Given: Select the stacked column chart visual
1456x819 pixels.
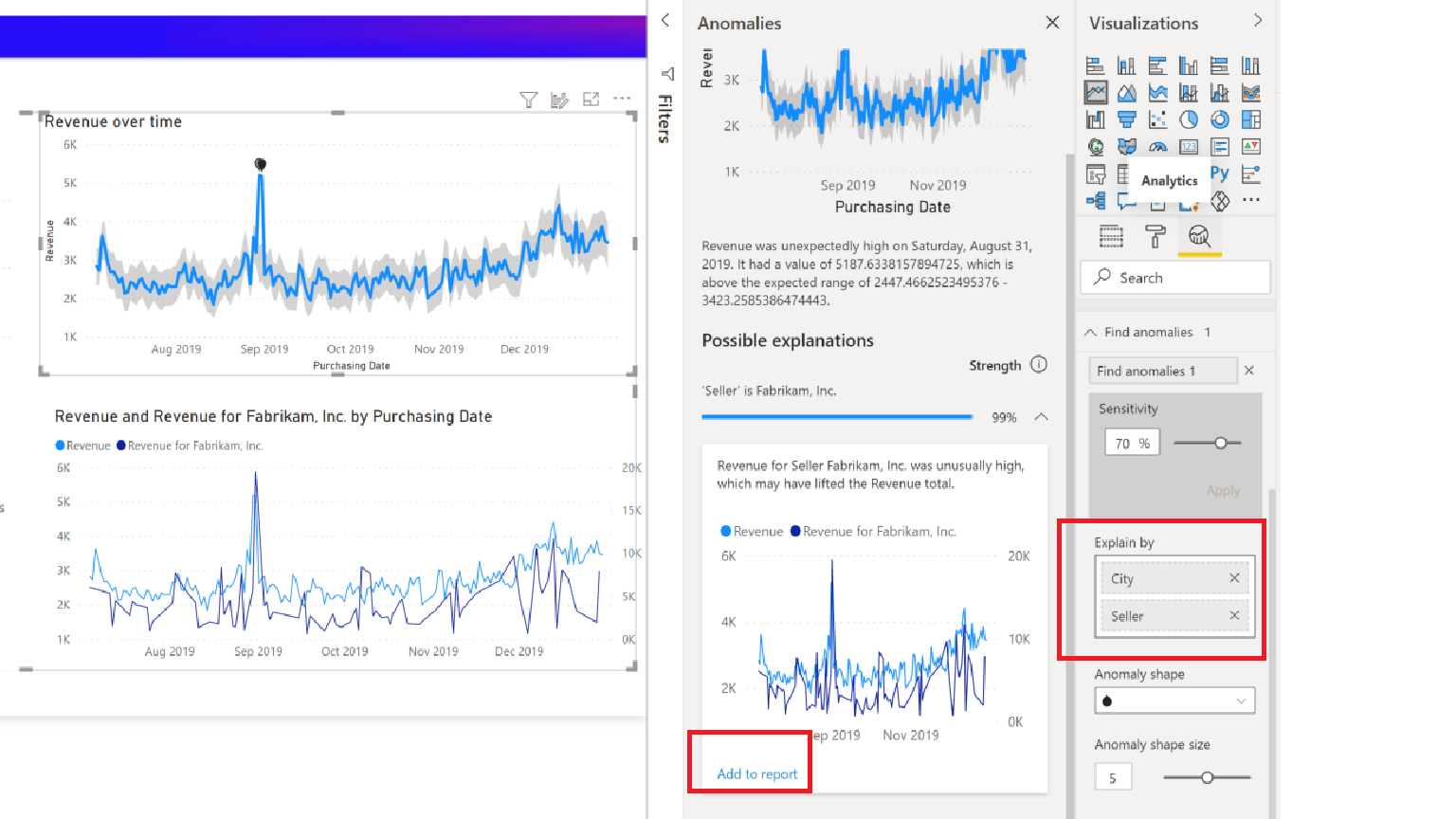Looking at the screenshot, I should pos(1126,65).
